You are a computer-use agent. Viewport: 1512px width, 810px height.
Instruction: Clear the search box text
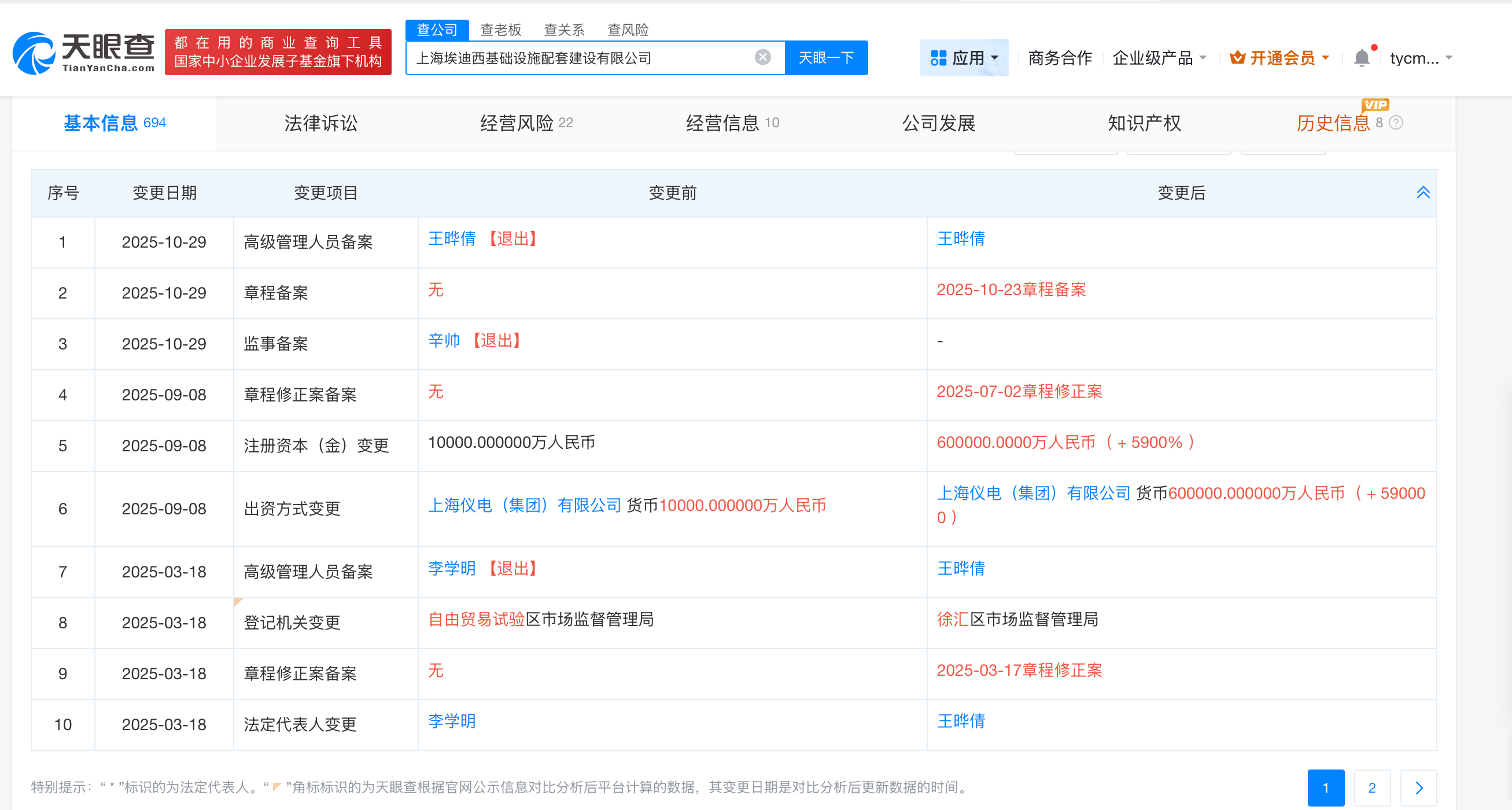[x=762, y=57]
